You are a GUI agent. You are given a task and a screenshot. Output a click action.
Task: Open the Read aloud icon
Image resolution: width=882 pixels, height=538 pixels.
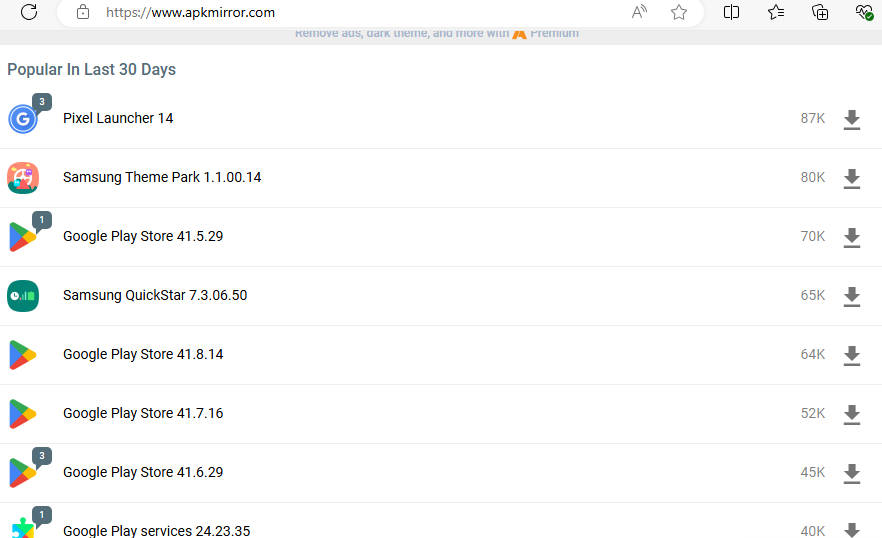(639, 12)
